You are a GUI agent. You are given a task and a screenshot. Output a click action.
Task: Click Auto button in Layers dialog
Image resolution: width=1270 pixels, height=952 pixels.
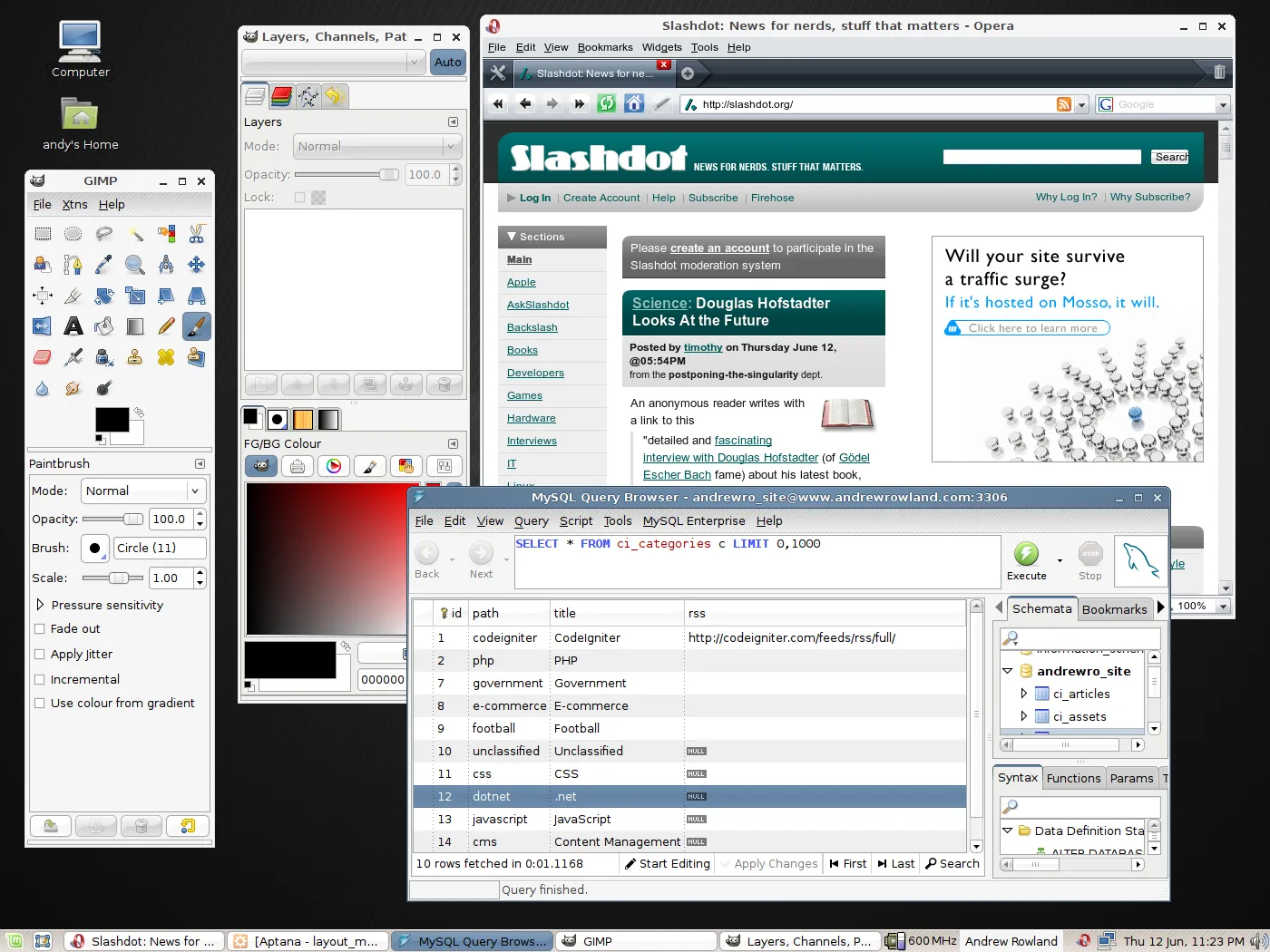[448, 62]
